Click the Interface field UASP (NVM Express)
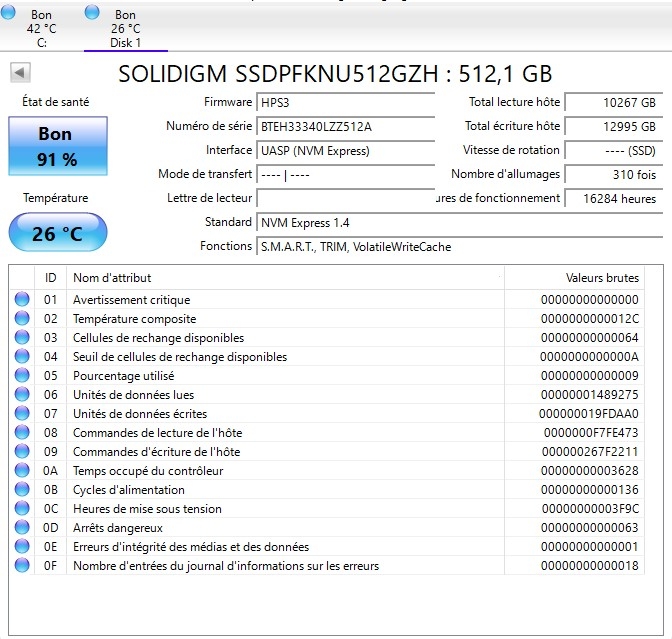 (x=345, y=150)
